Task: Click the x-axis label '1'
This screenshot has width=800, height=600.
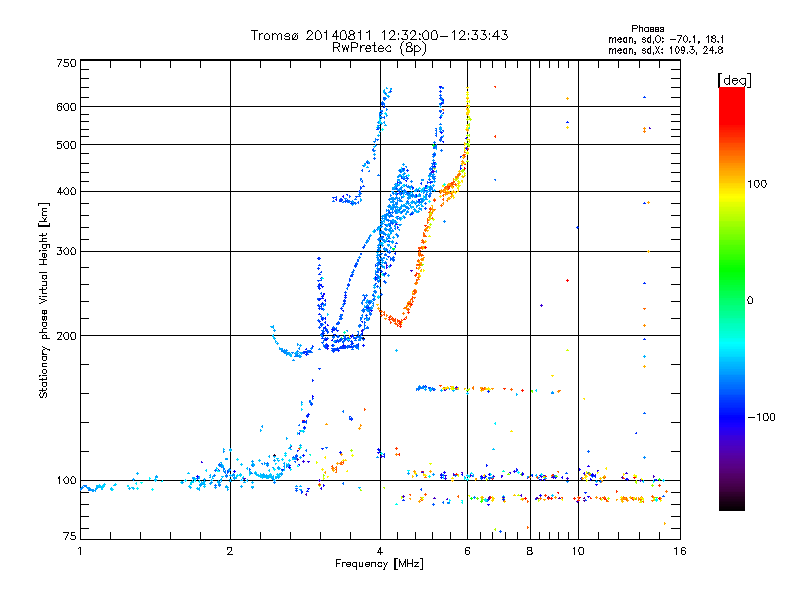Action: [x=80, y=551]
